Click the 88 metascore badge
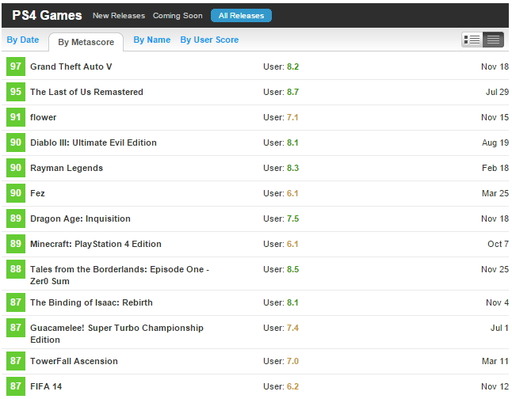 coord(16,269)
